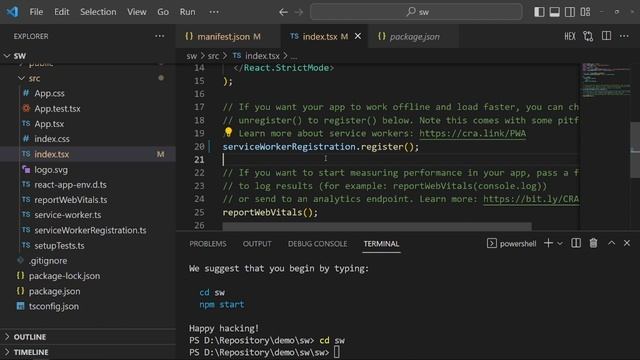Open the Selection menu
The height and width of the screenshot is (360, 640).
(98, 12)
